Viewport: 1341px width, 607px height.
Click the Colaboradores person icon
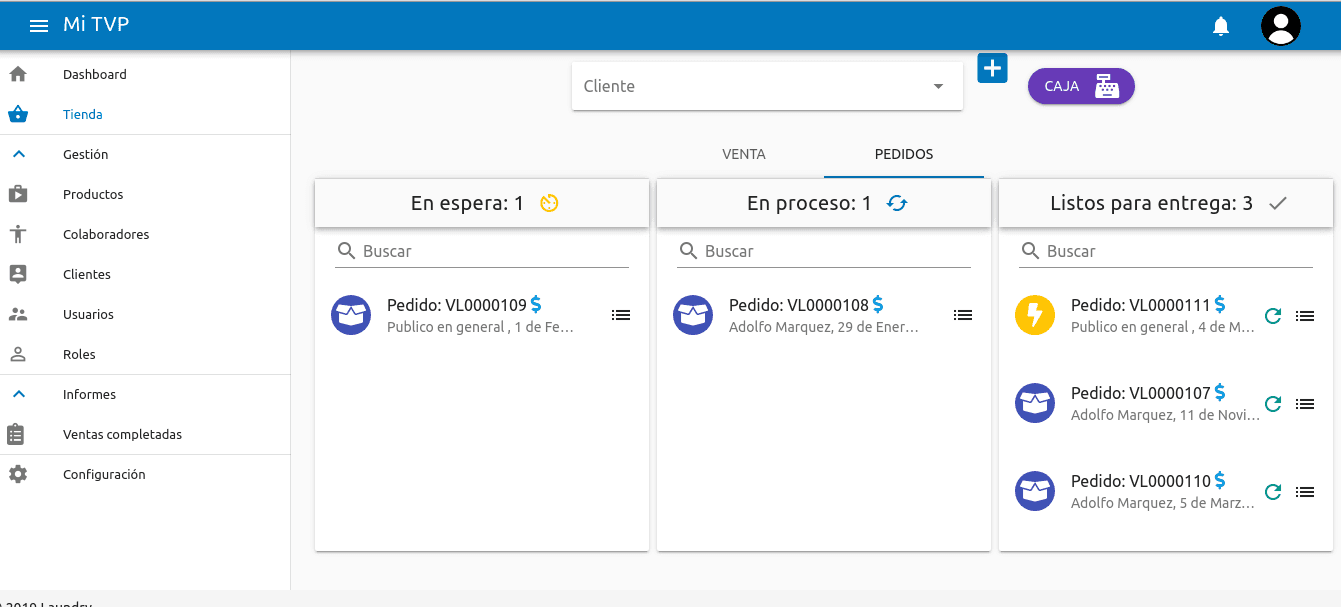[x=18, y=234]
